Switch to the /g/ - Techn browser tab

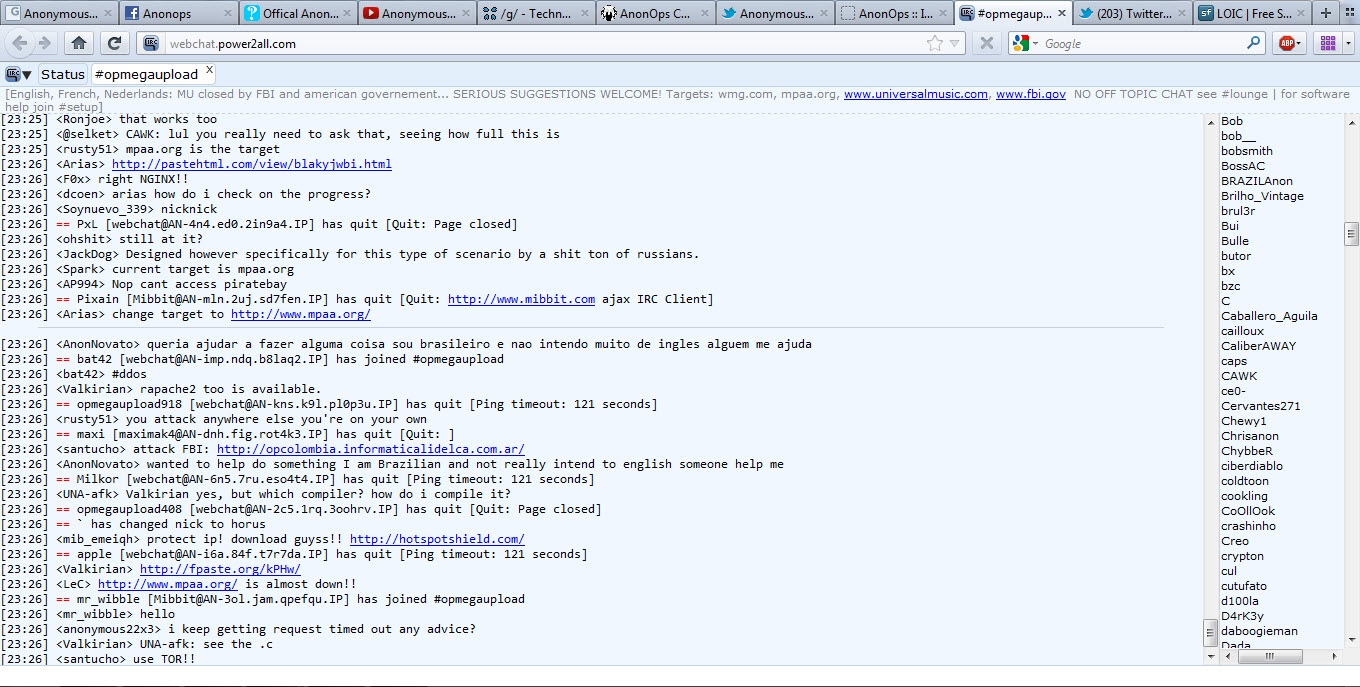[535, 14]
